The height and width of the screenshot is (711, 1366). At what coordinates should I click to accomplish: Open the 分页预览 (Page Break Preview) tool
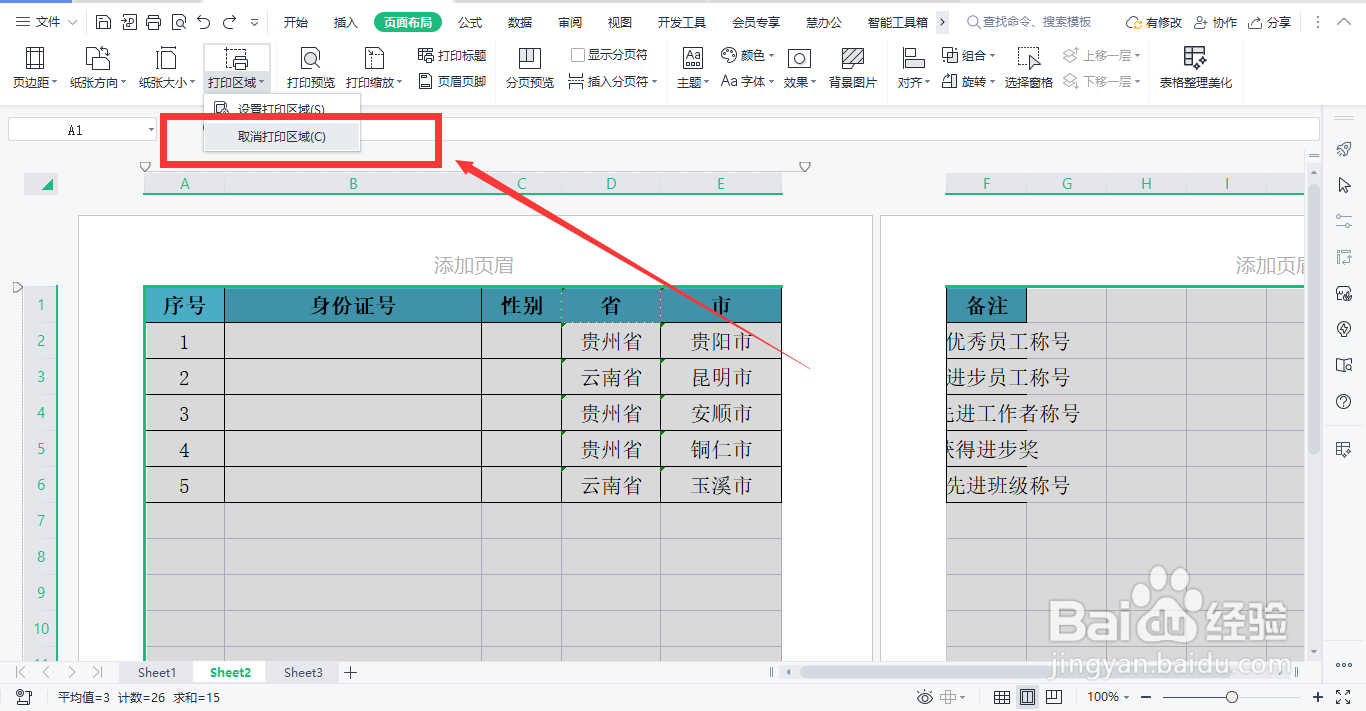pos(529,66)
